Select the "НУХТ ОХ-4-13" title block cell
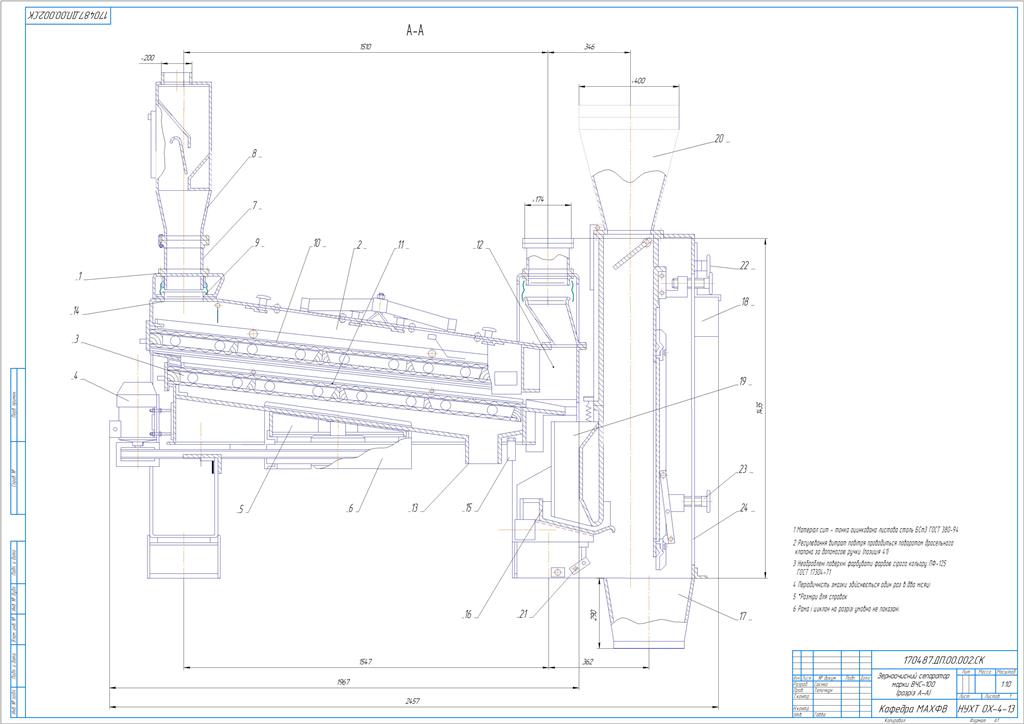The height and width of the screenshot is (724, 1024). [987, 708]
